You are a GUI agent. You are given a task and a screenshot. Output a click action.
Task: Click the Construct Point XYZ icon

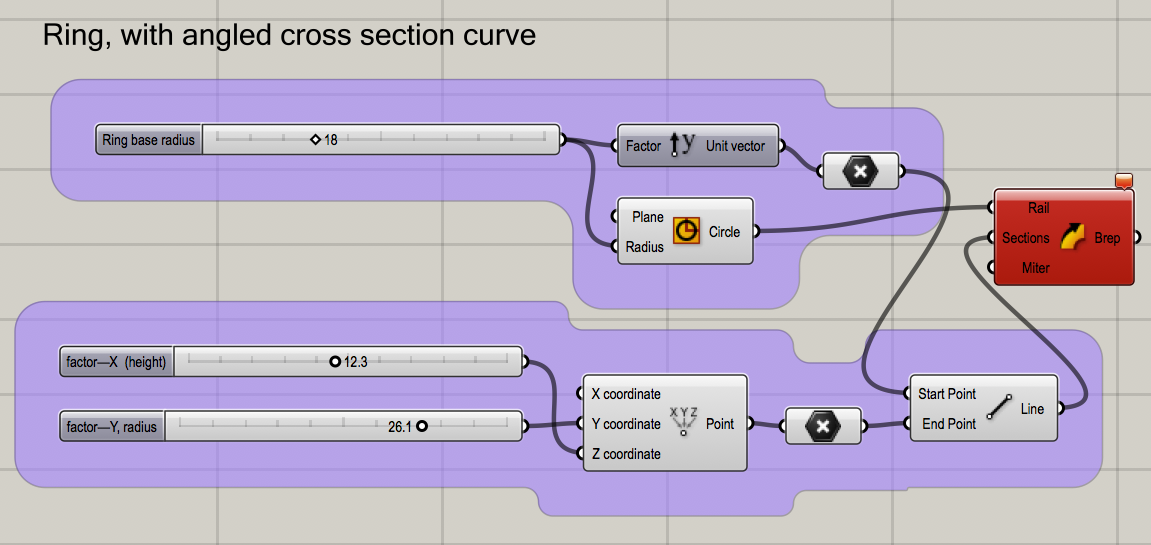[684, 423]
